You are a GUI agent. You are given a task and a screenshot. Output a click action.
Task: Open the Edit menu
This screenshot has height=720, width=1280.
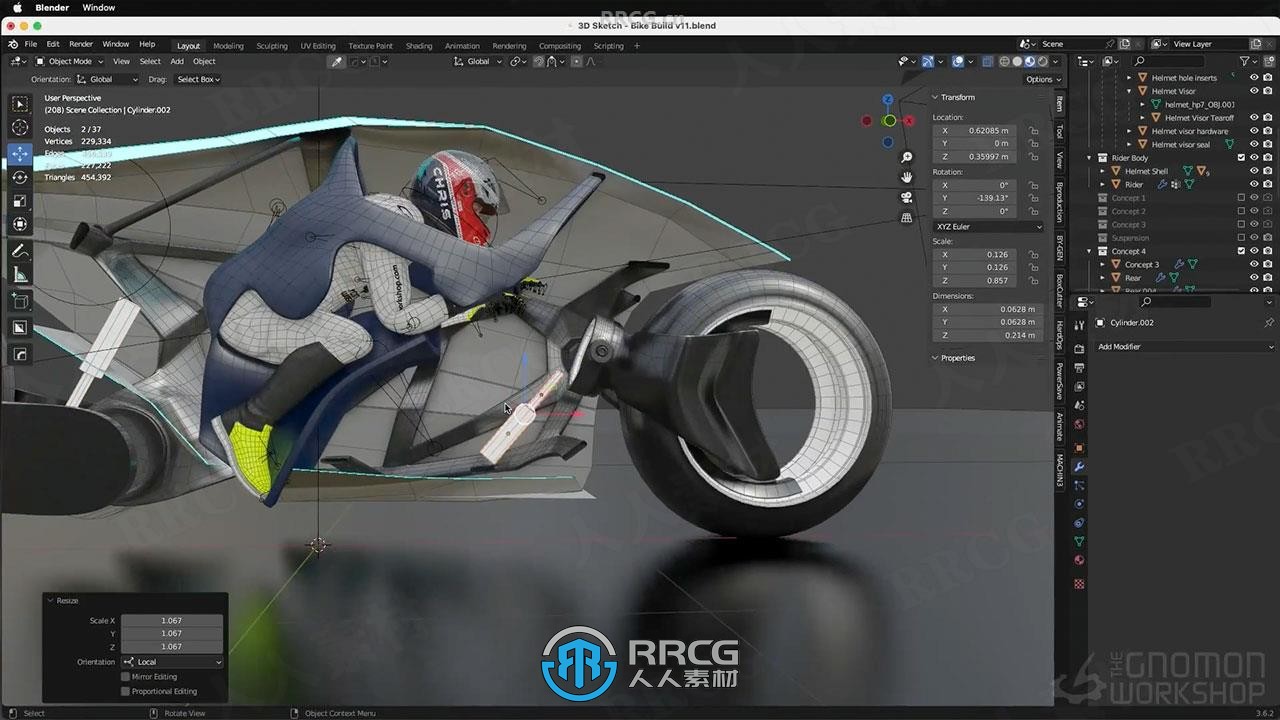[x=53, y=44]
